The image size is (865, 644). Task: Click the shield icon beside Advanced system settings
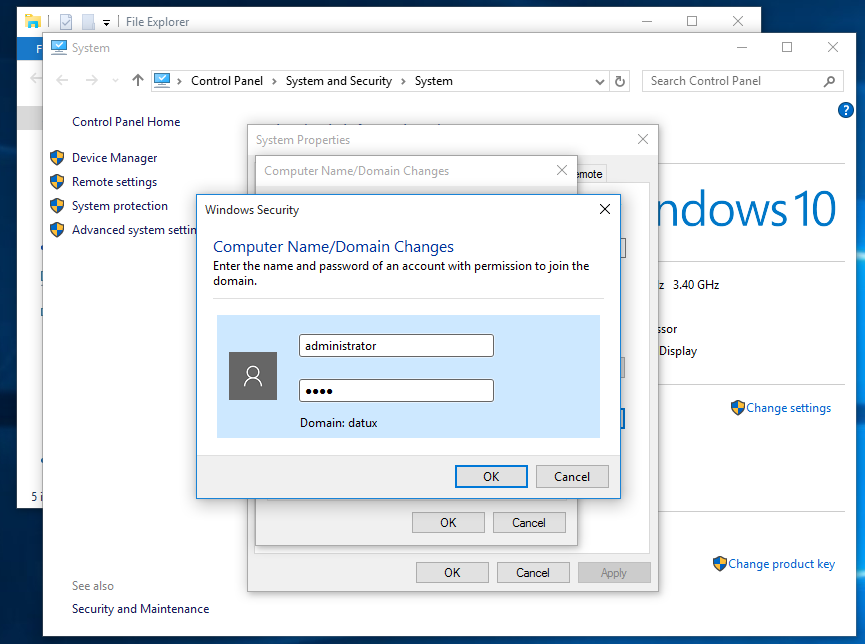pyautogui.click(x=57, y=230)
